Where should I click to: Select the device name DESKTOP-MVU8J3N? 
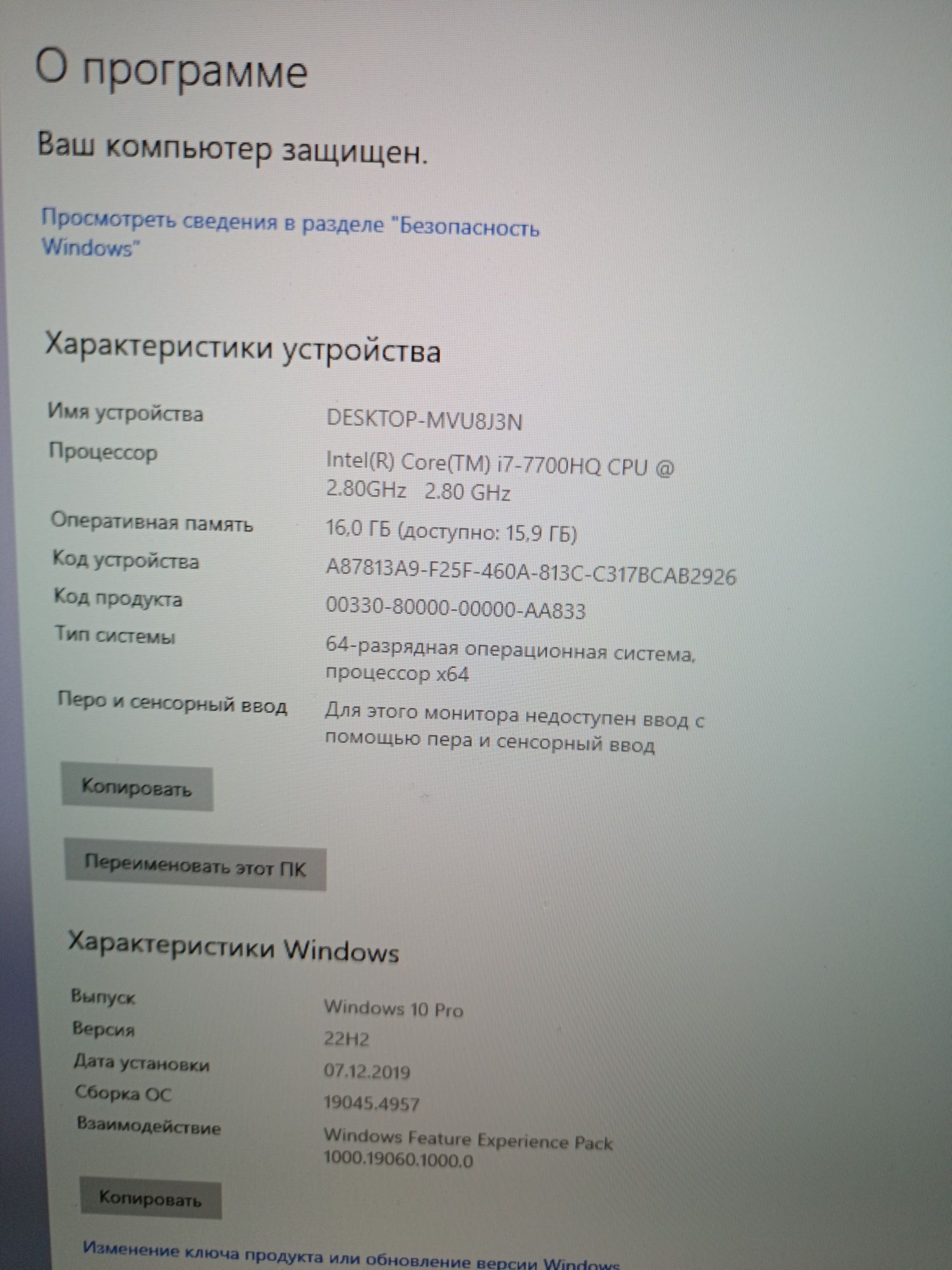(x=424, y=420)
